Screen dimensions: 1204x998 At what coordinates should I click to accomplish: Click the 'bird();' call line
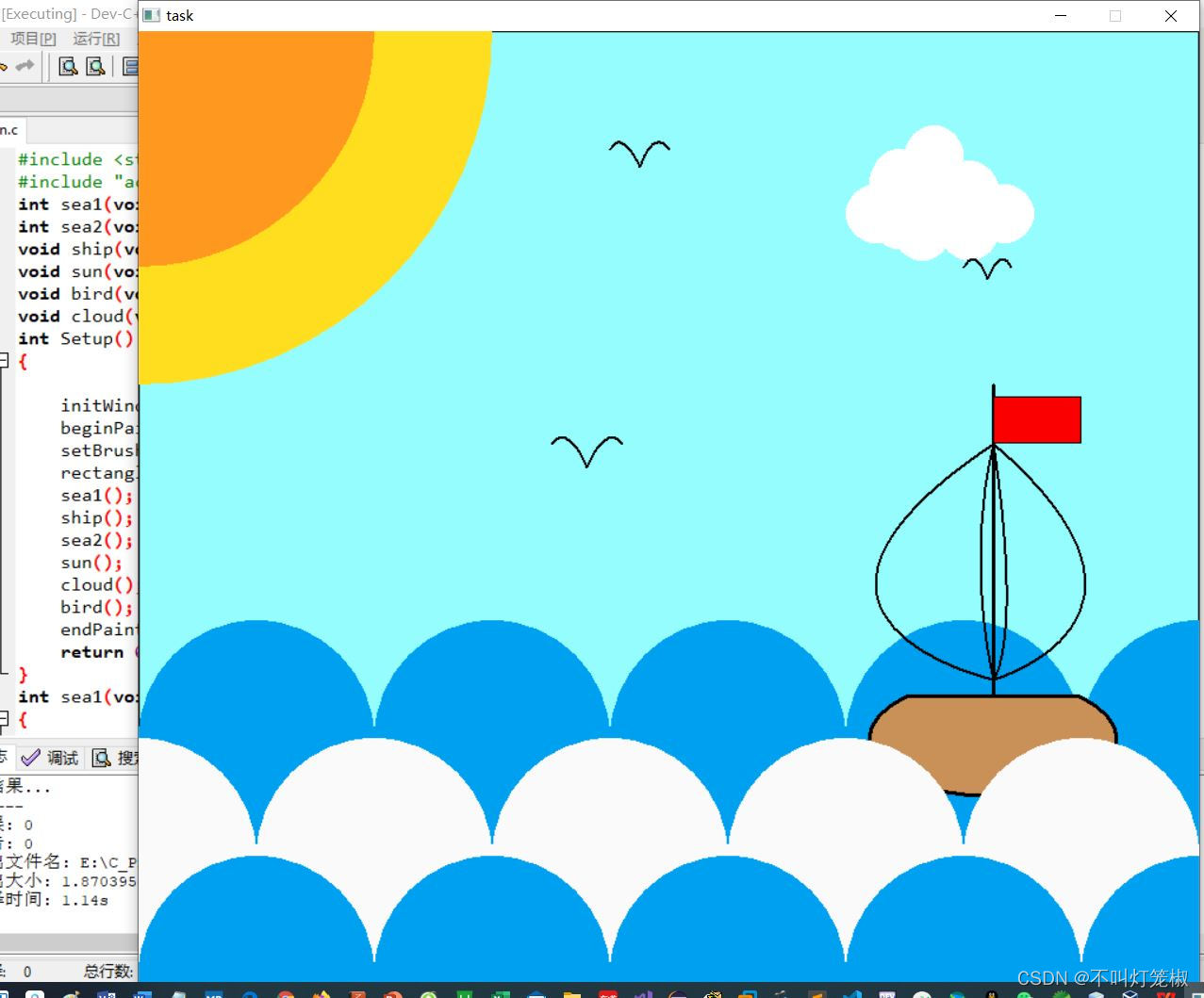click(x=97, y=607)
